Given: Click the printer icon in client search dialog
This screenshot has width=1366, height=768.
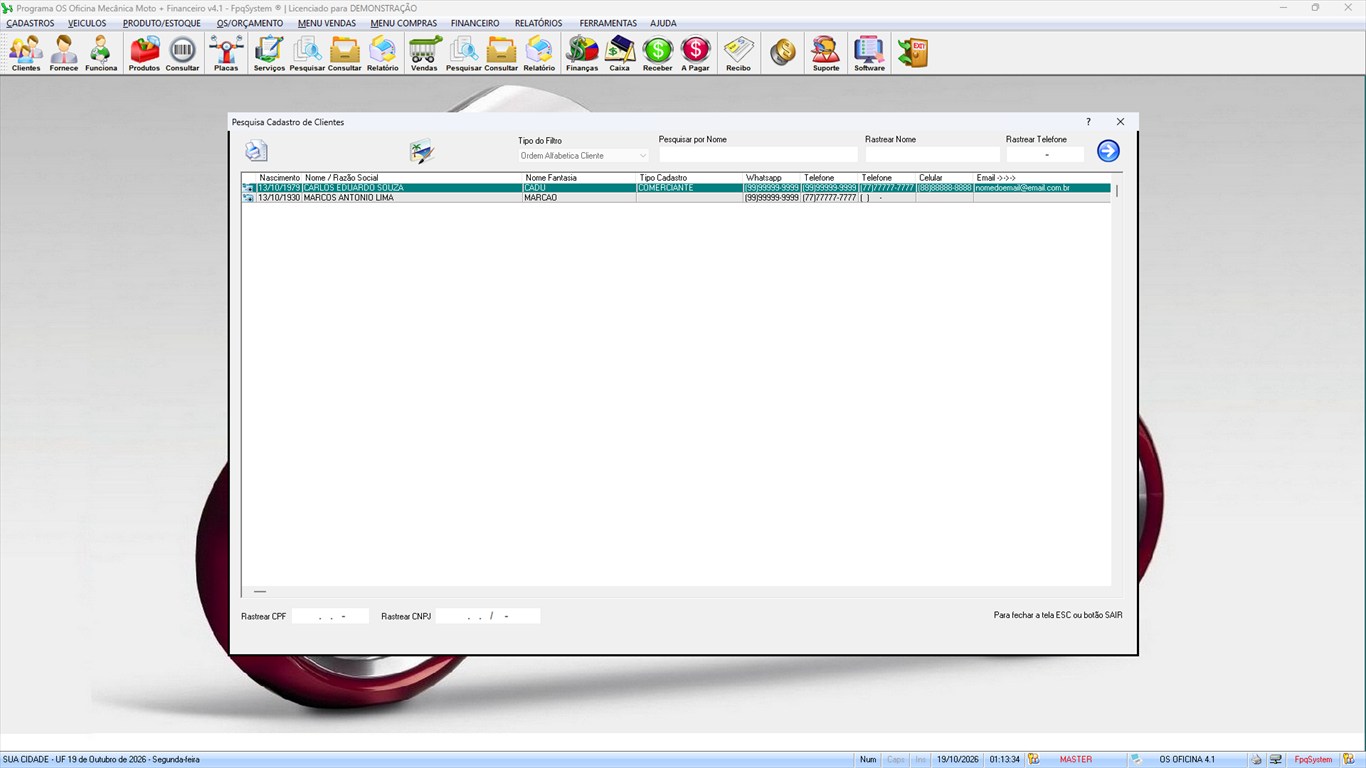Looking at the screenshot, I should (257, 151).
